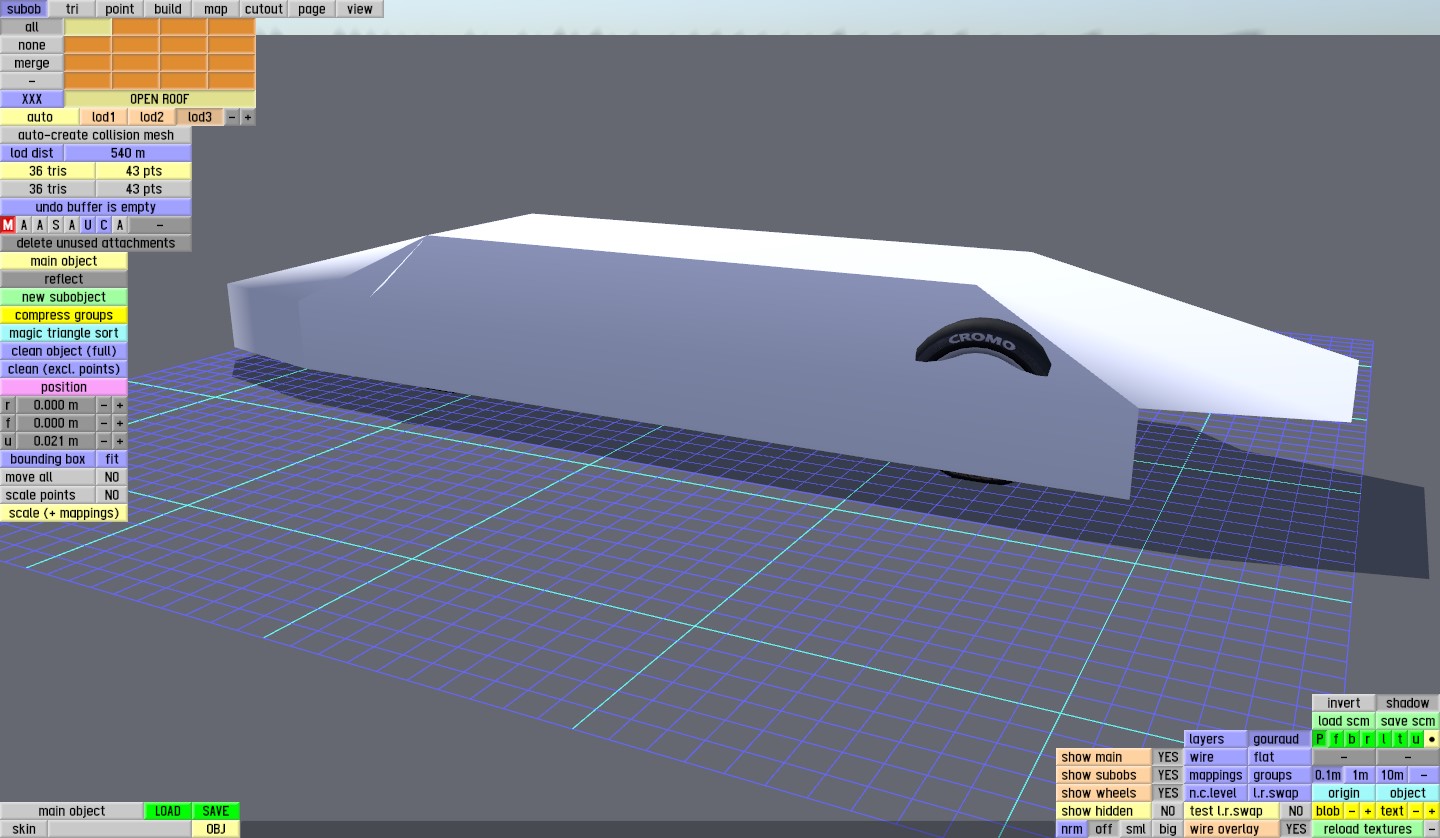
Task: Click the red M attachment button
Action: pos(8,225)
